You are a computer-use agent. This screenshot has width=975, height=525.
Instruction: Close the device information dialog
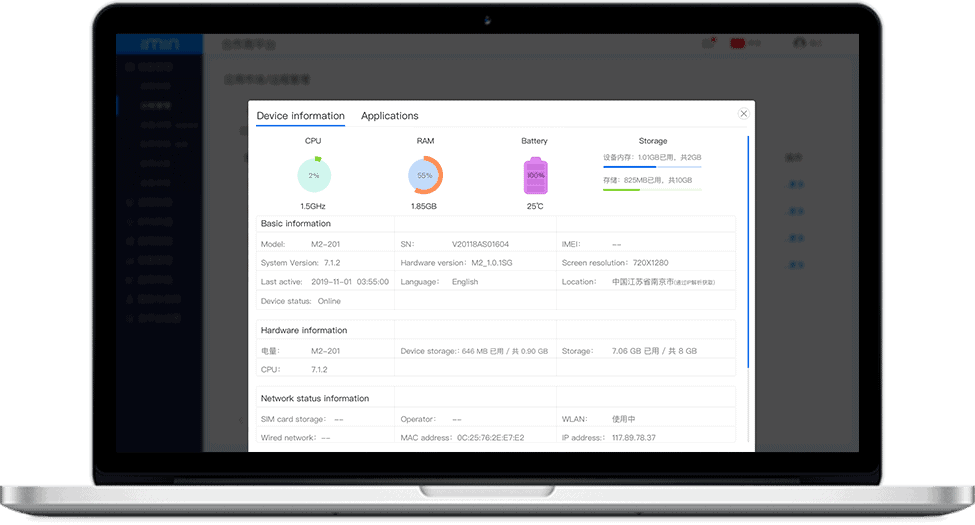[743, 114]
